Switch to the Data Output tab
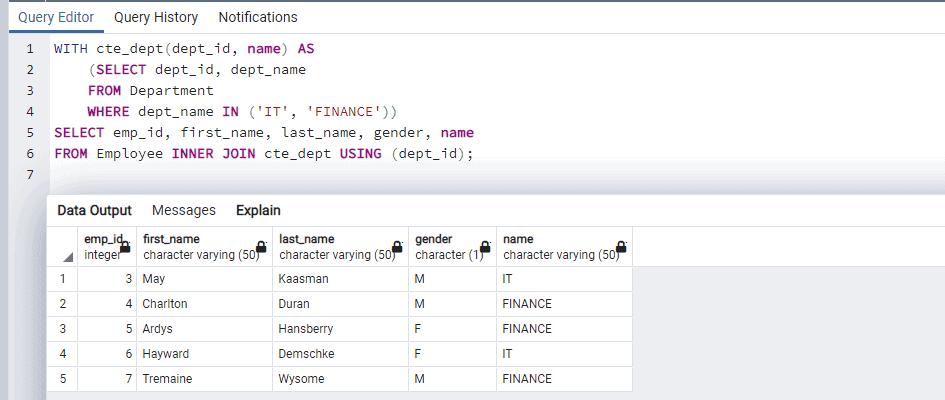 (x=94, y=210)
